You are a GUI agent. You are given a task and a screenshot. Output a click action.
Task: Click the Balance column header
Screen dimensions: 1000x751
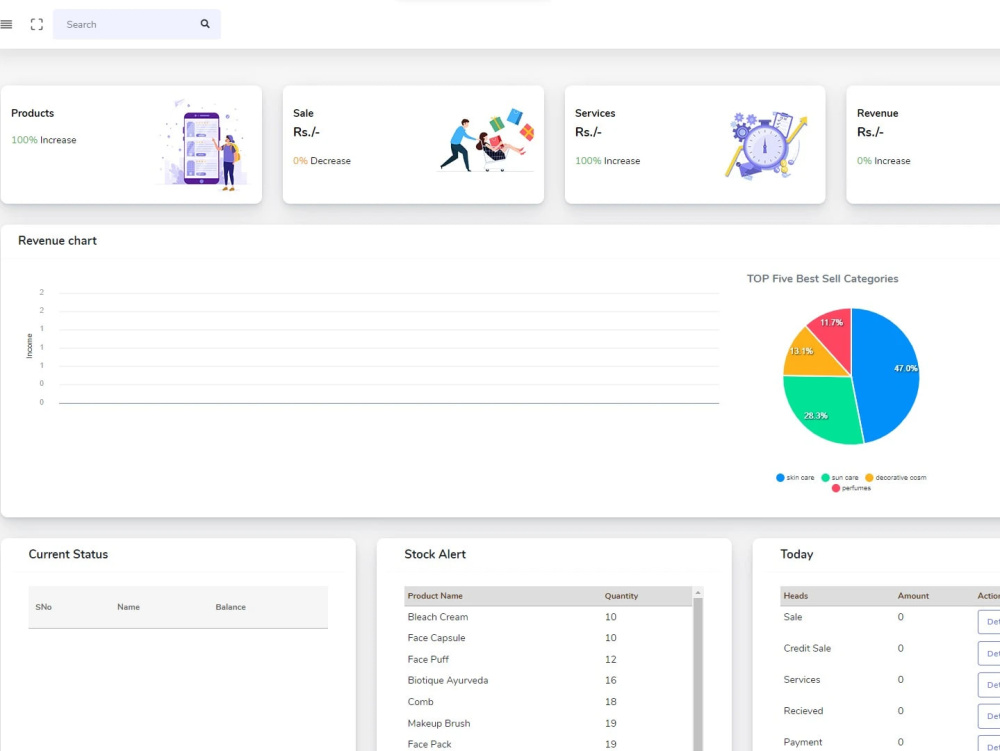click(x=230, y=607)
